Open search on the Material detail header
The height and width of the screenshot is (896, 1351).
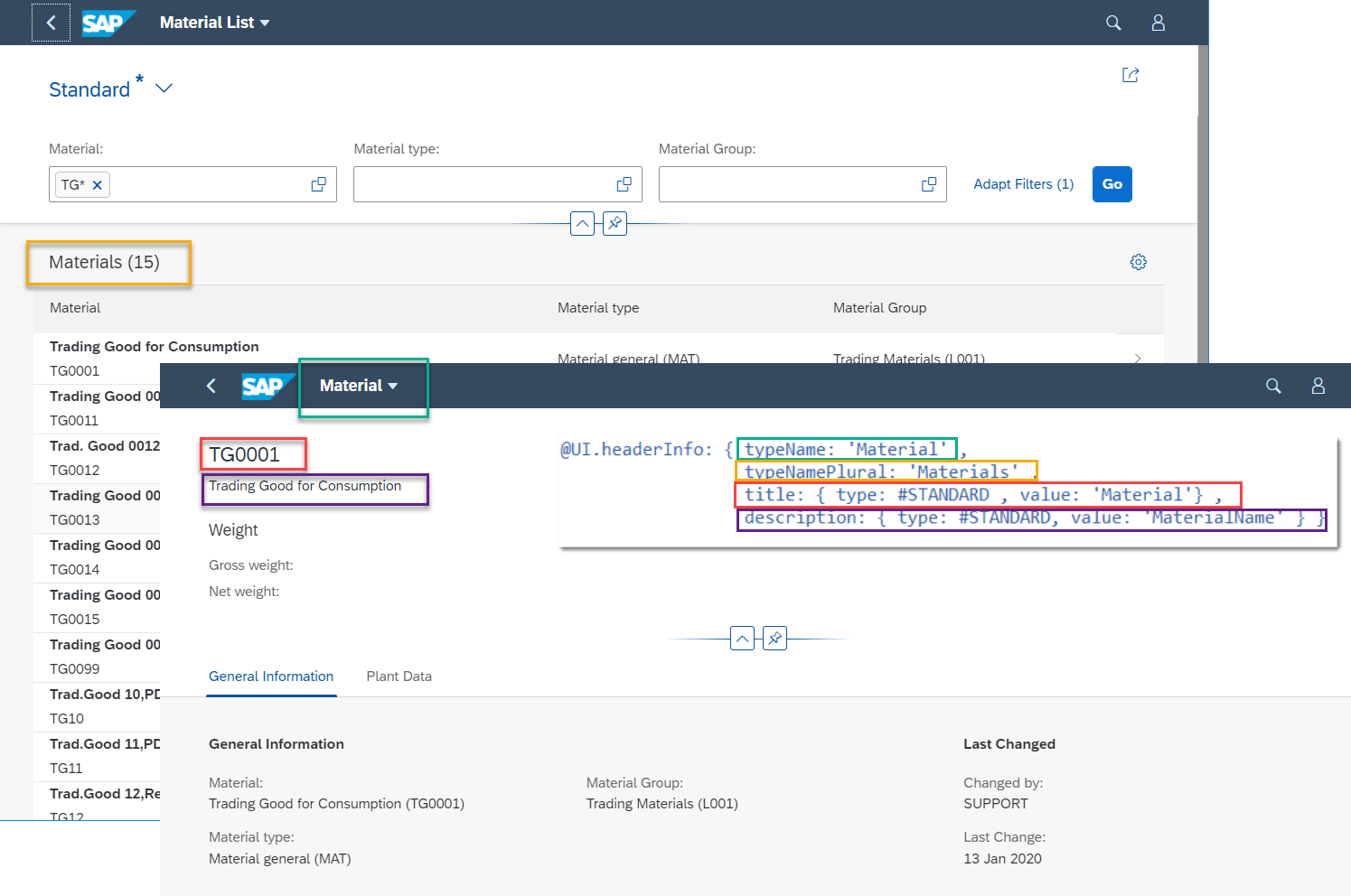pos(1273,386)
